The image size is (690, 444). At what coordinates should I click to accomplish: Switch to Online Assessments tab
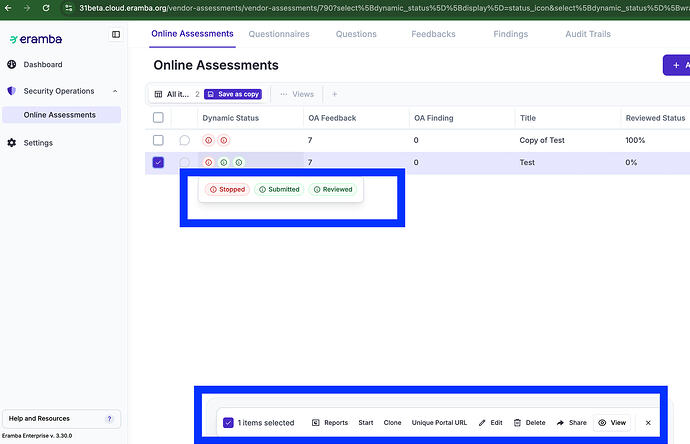coord(192,34)
